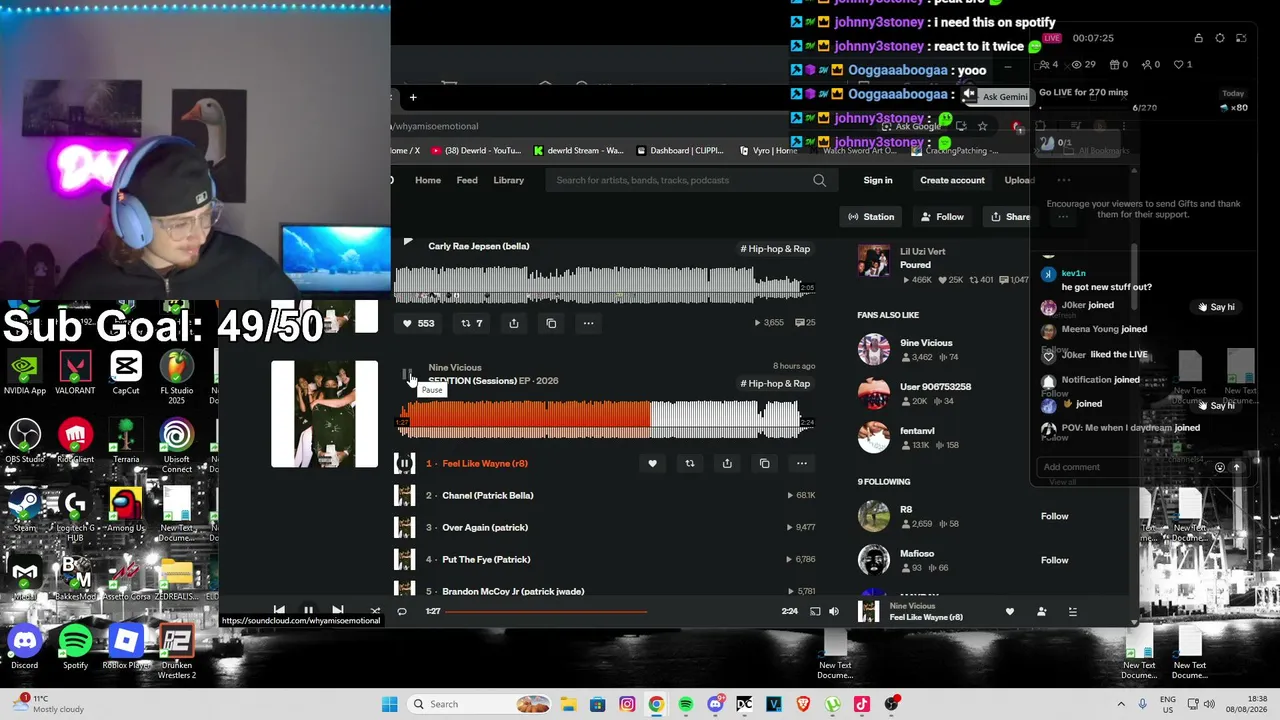Toggle the lock icon in live panel

click(x=1198, y=38)
